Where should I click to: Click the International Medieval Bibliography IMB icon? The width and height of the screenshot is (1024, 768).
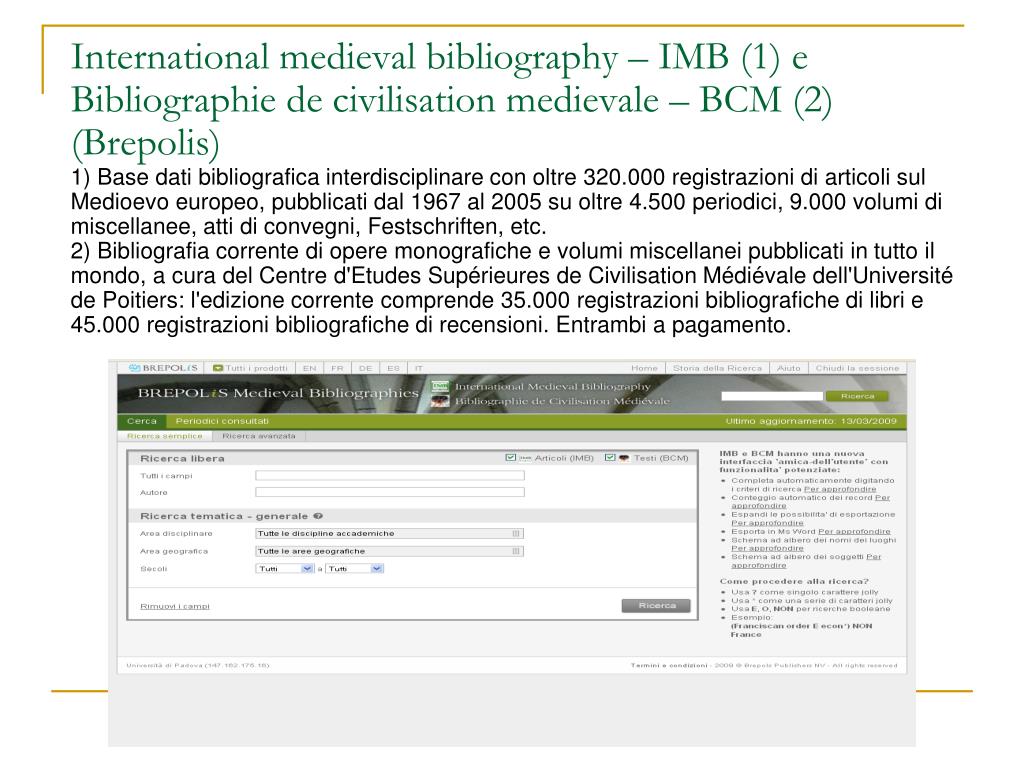[440, 387]
